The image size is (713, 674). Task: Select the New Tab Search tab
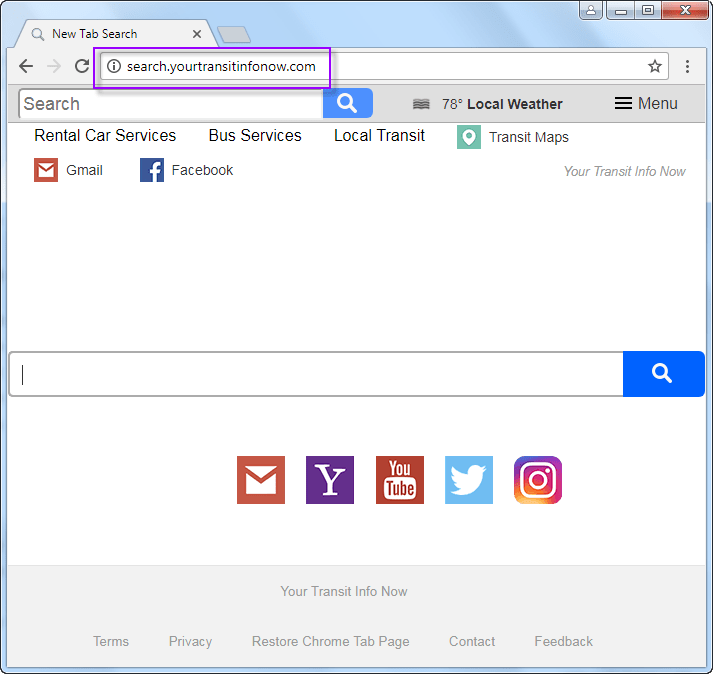(x=114, y=34)
